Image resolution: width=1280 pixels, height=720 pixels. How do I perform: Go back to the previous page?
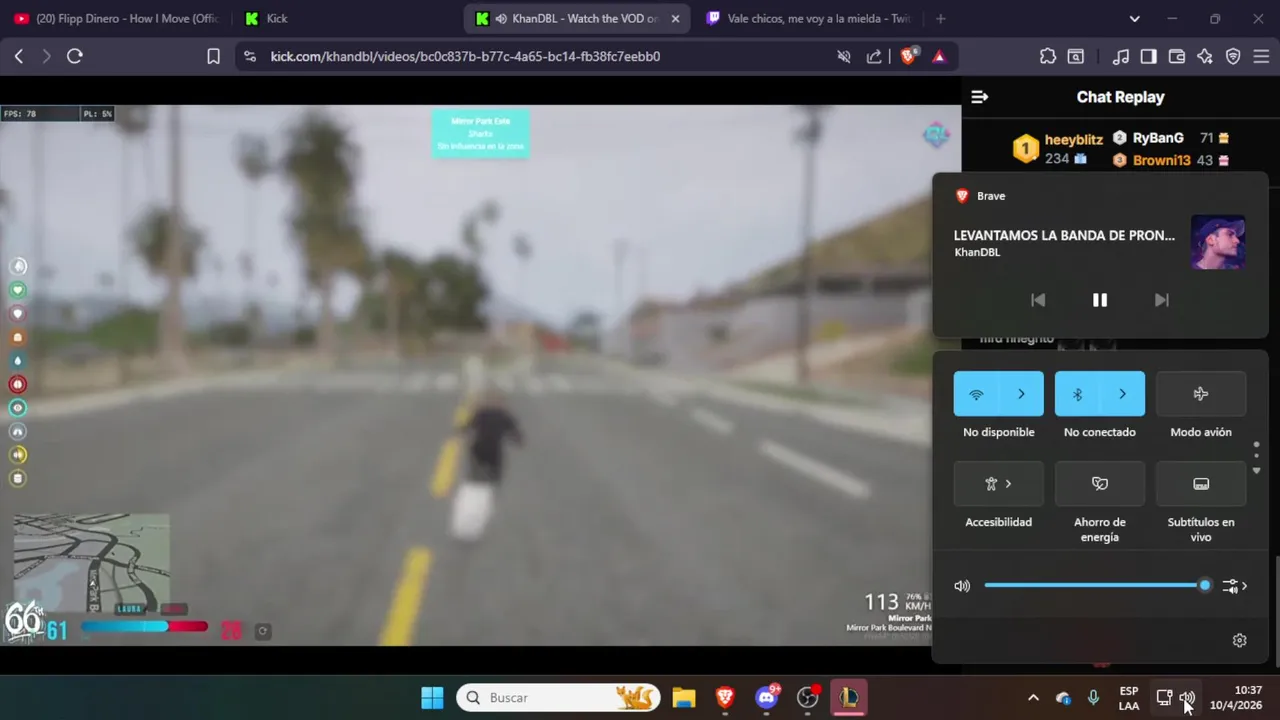19,56
